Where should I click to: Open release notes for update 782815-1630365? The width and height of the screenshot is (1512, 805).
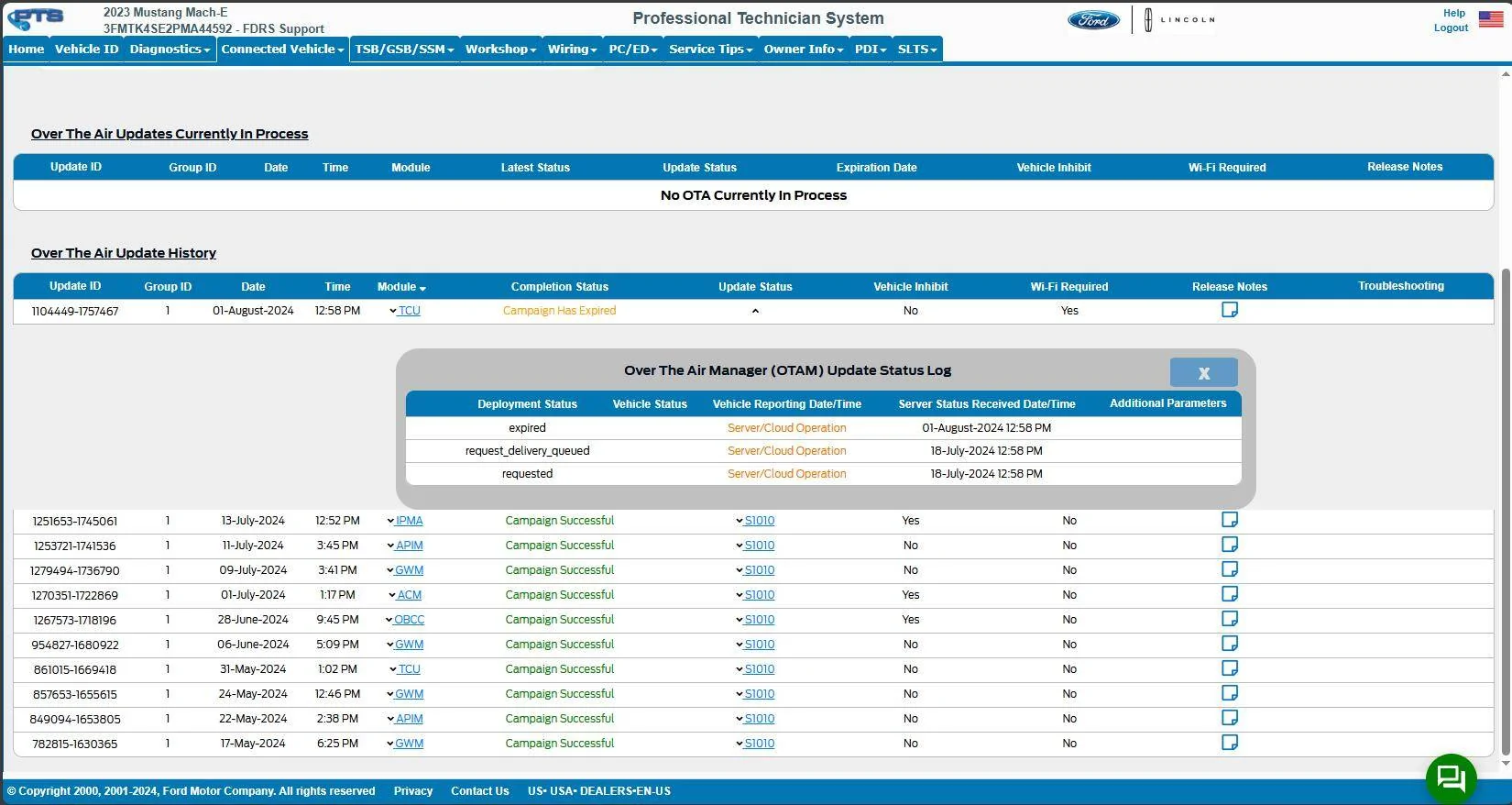pos(1230,743)
